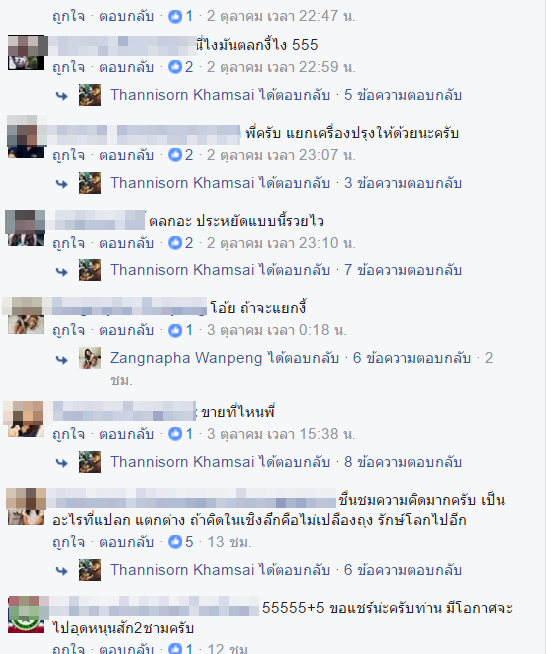546x654 pixels.
Task: Reply to the comment posted at 15:38
Action: 126,434
